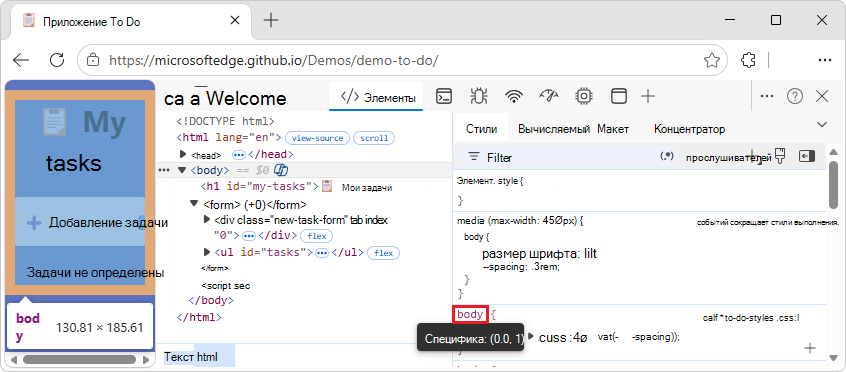Click the paintbrush icon in Styles toolbar

pyautogui.click(x=779, y=157)
